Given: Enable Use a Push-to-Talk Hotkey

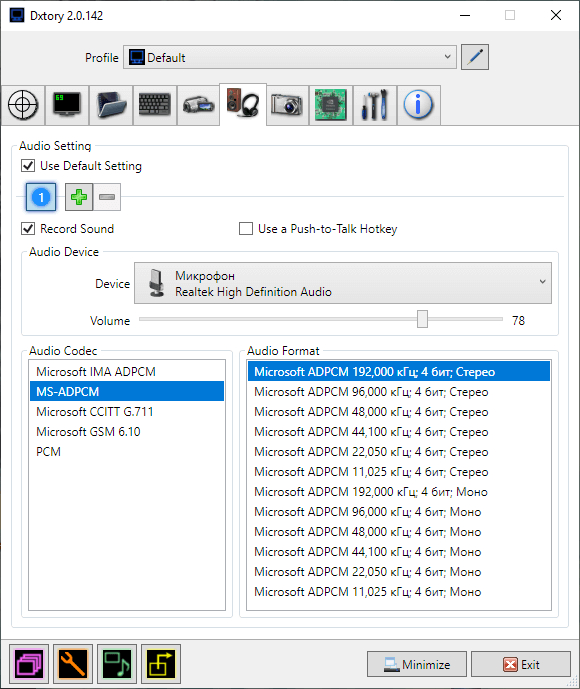Looking at the screenshot, I should pyautogui.click(x=246, y=229).
